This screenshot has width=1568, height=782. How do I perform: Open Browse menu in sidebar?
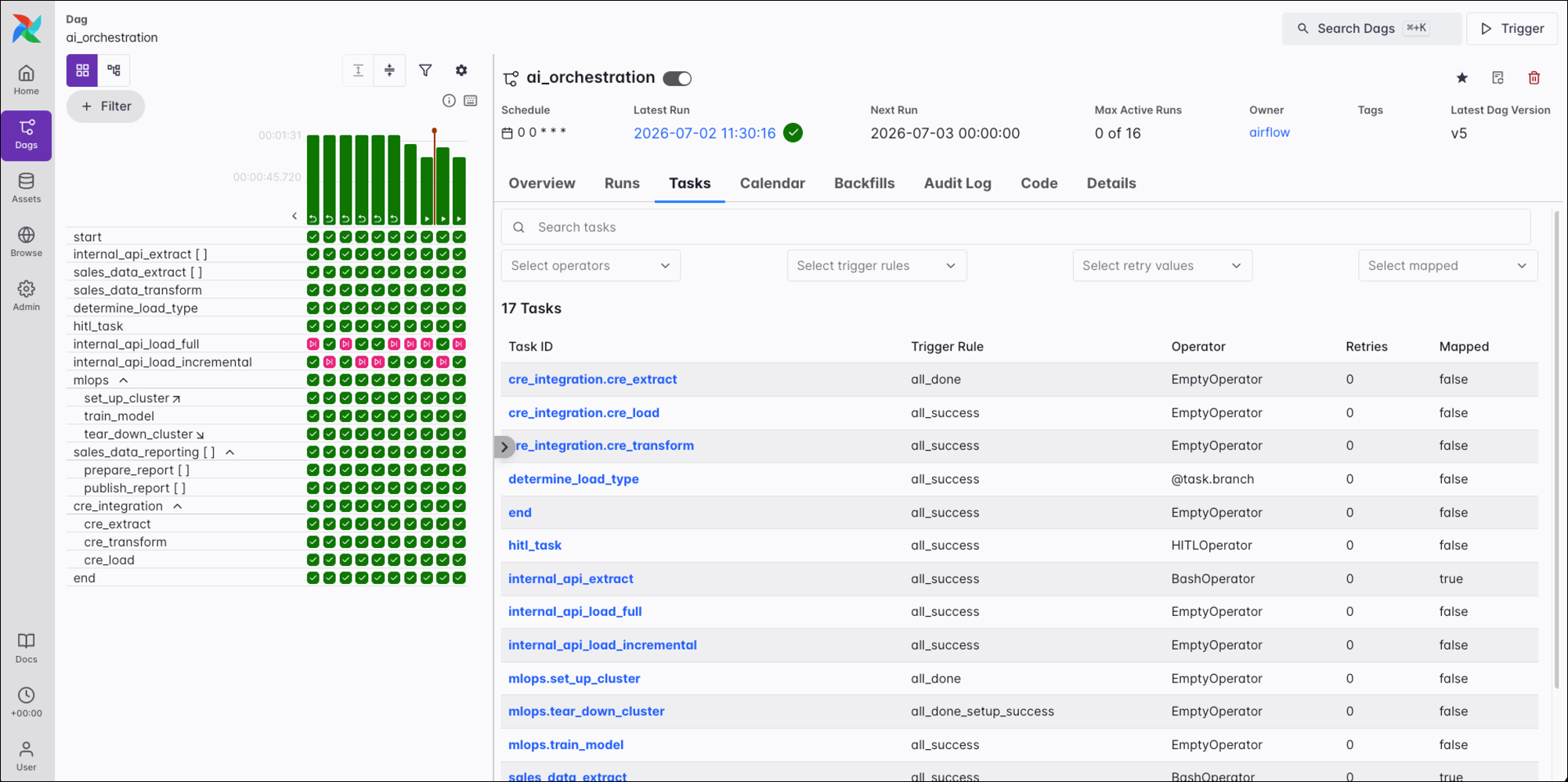[x=27, y=243]
